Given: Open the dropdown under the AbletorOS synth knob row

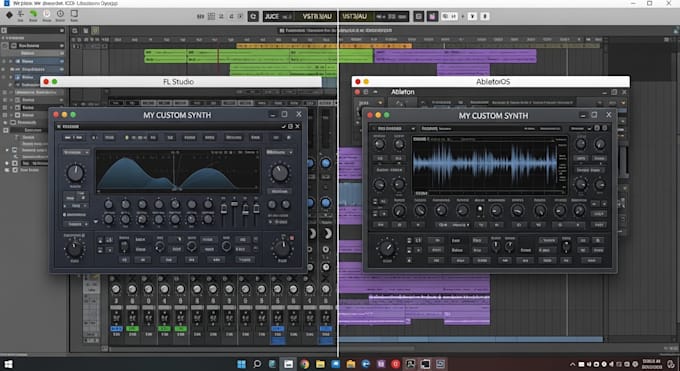Looking at the screenshot, I should point(454,225).
